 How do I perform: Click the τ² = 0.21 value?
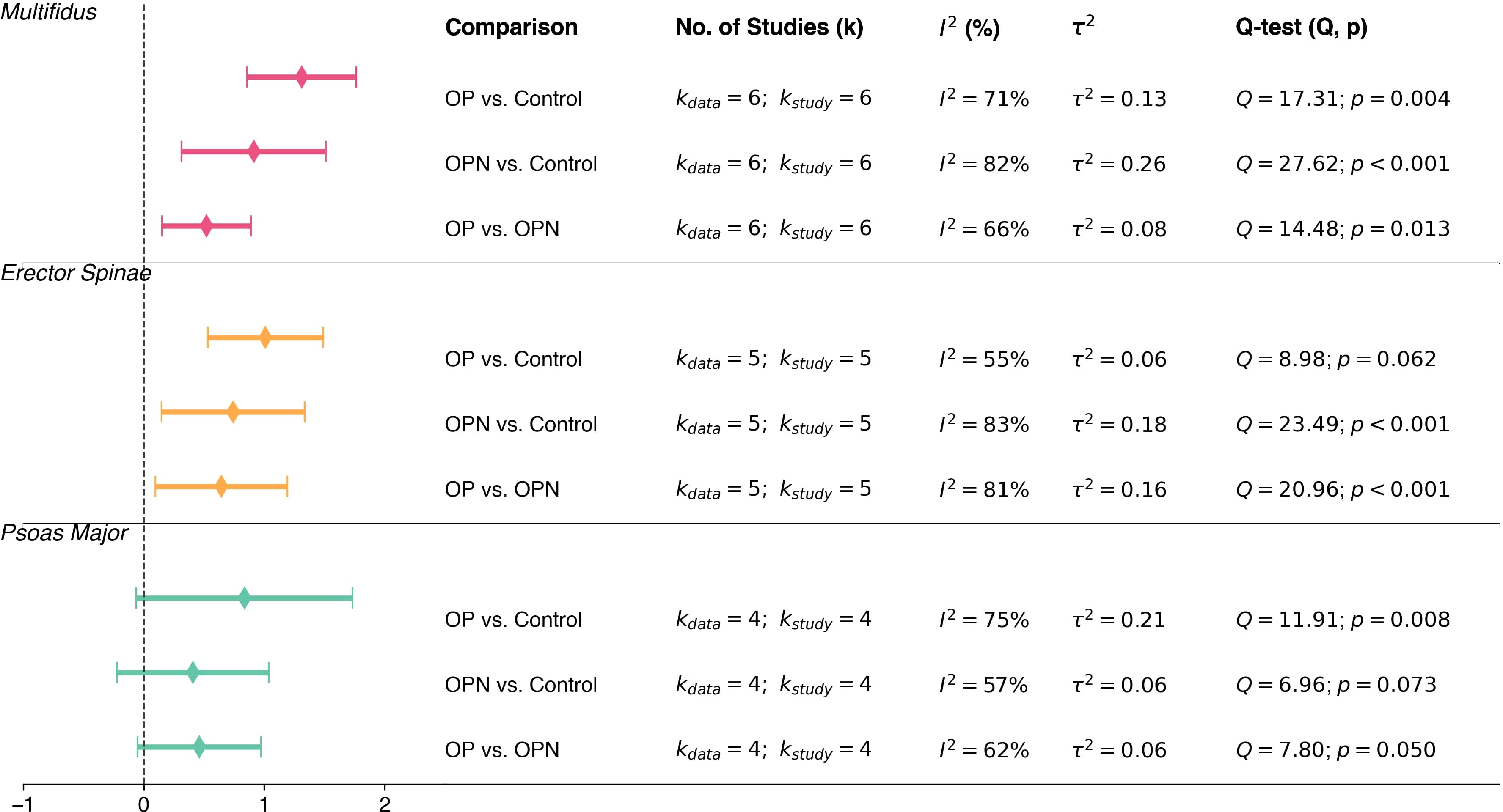[1119, 620]
